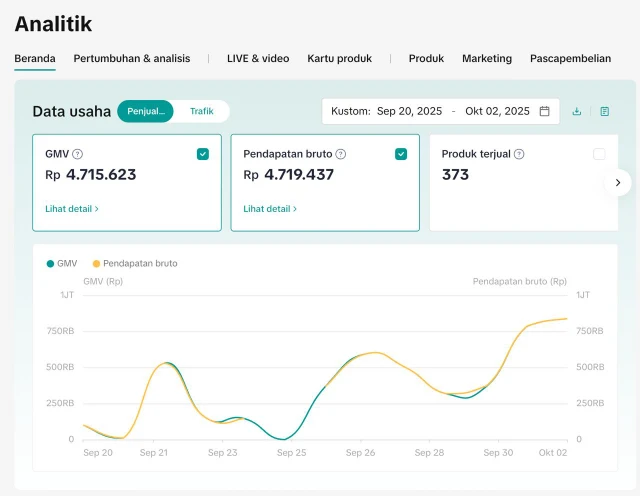Uncheck the GMV metric checkbox
This screenshot has height=496, width=640.
(x=203, y=154)
